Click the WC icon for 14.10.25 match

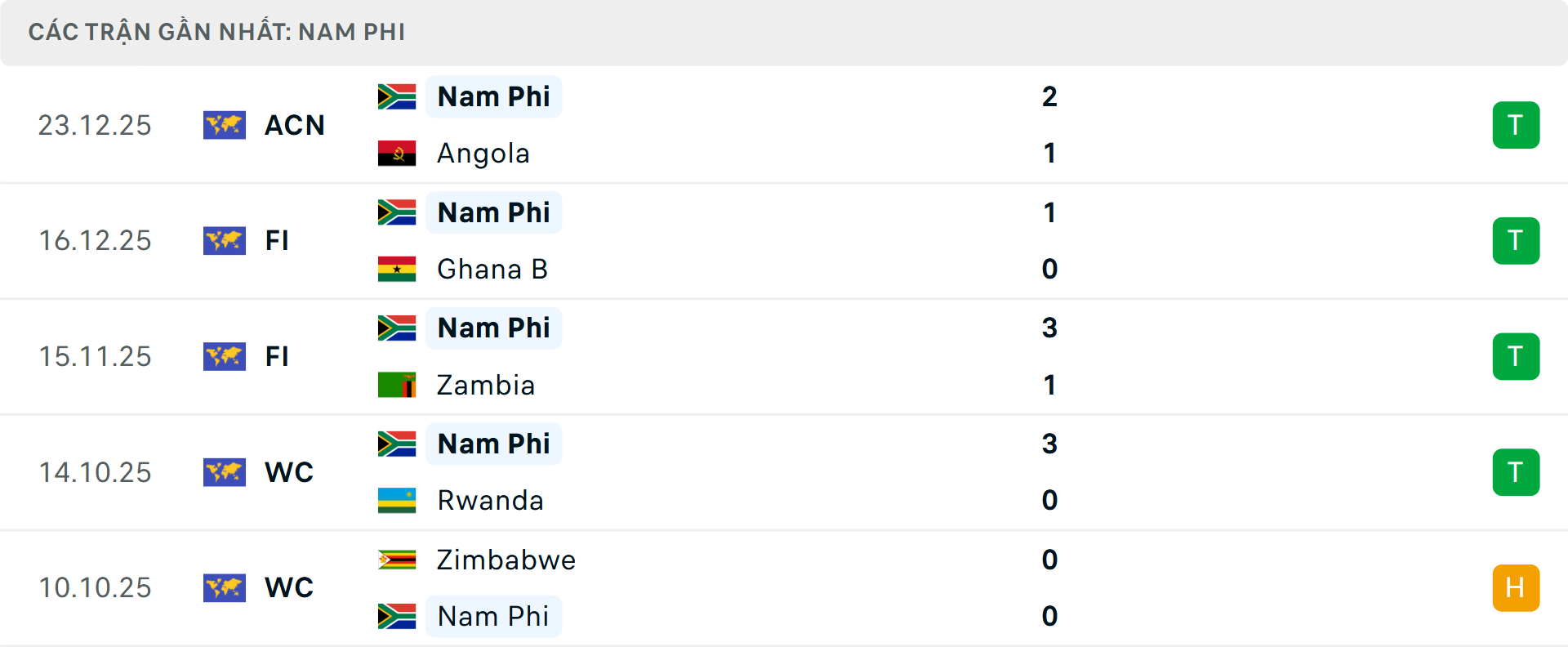[225, 472]
